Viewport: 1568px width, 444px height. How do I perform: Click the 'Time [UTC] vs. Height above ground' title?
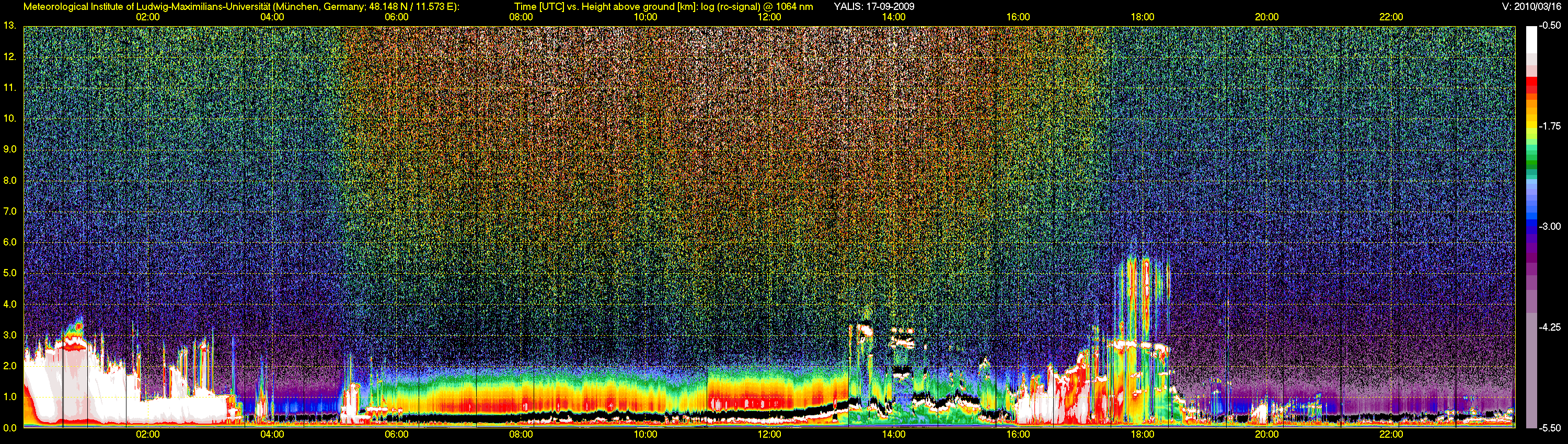point(663,7)
